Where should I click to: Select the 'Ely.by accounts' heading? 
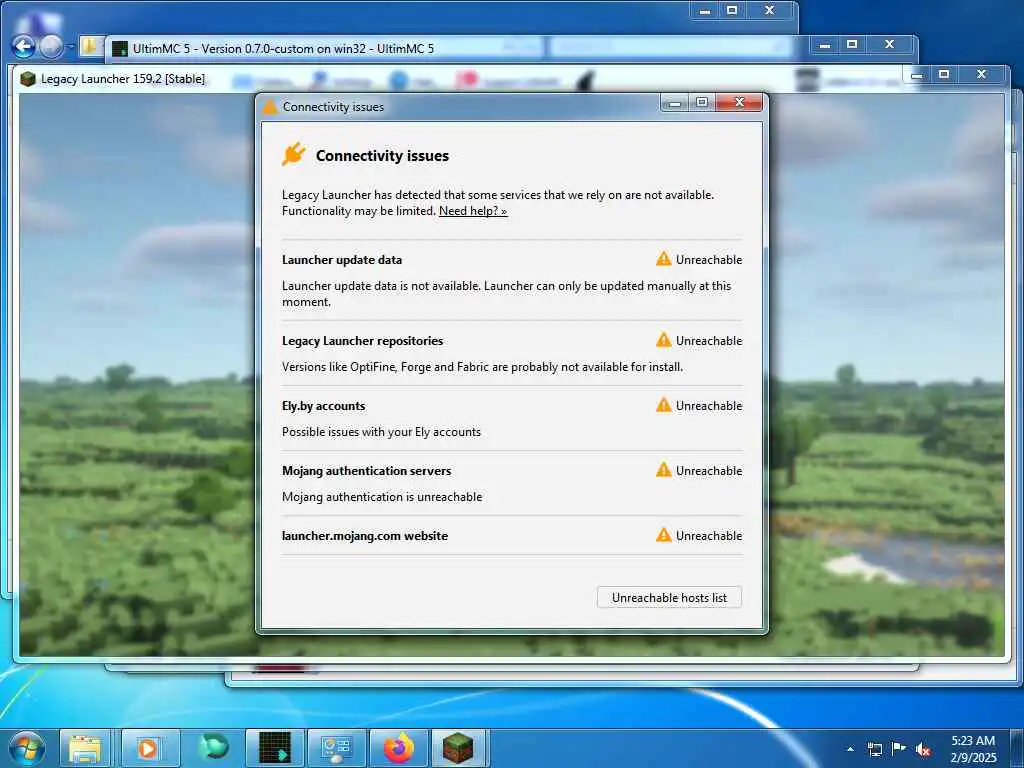(x=323, y=406)
